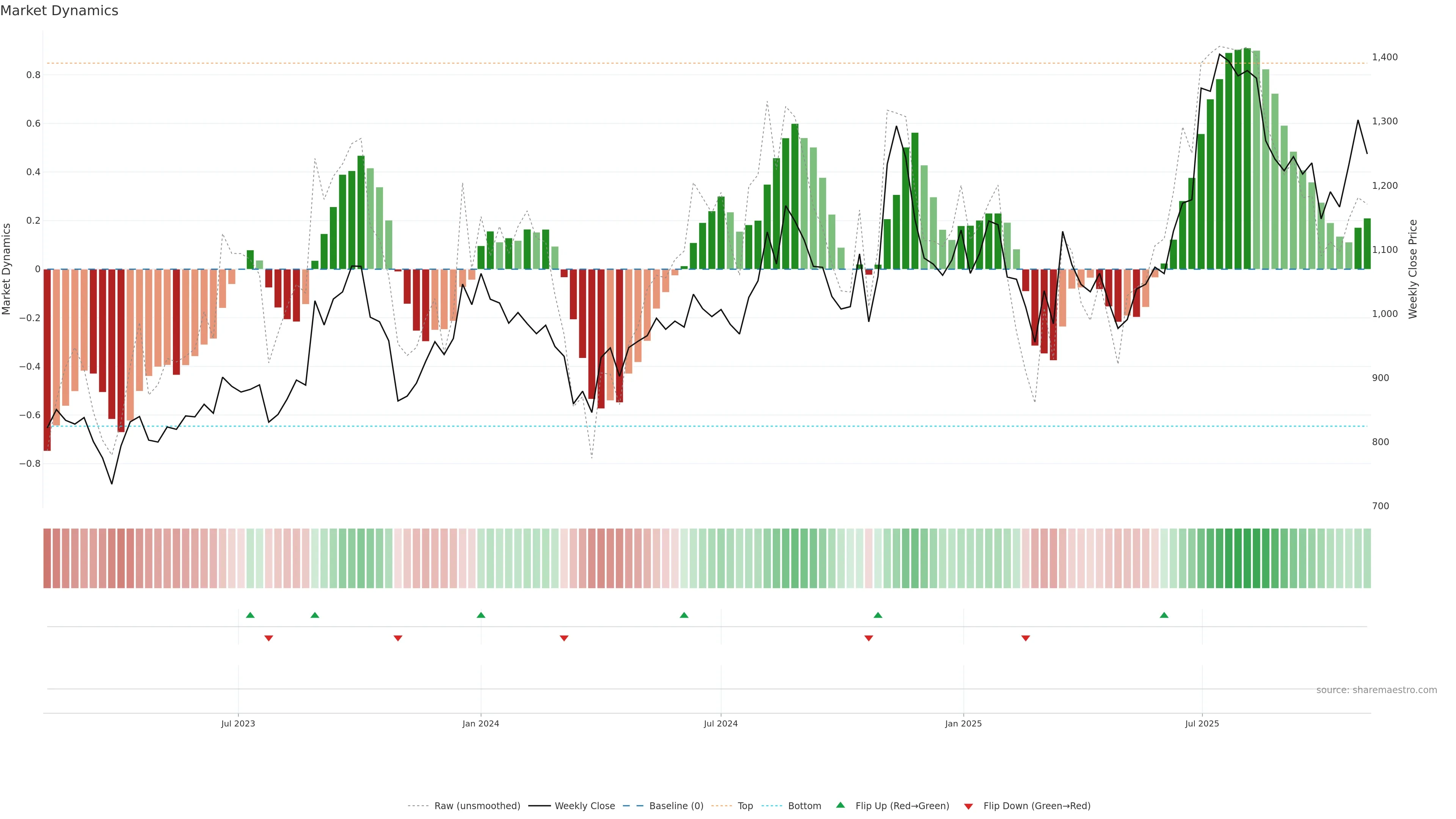Click the Market Dynamics chart title
1456x819 pixels.
pos(60,11)
